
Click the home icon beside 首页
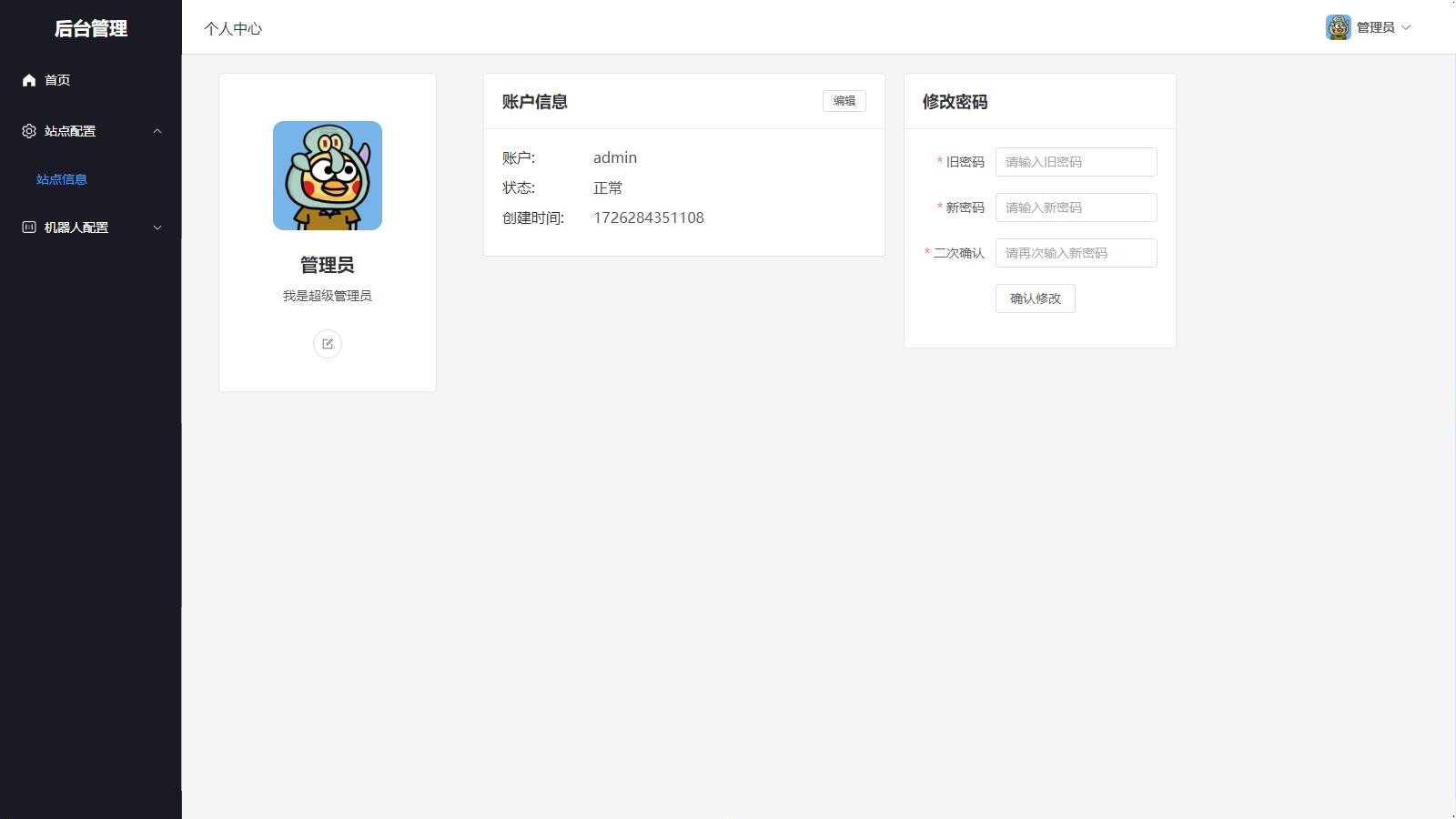click(x=29, y=80)
